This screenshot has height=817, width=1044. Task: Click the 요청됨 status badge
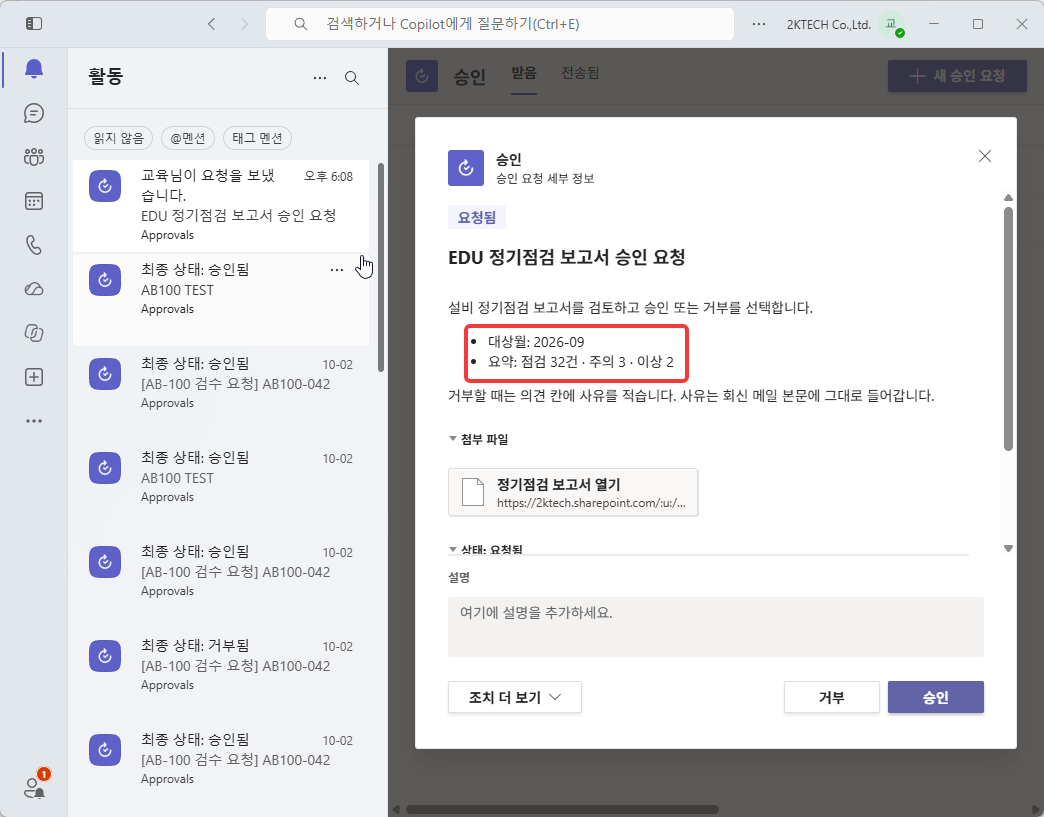[477, 217]
